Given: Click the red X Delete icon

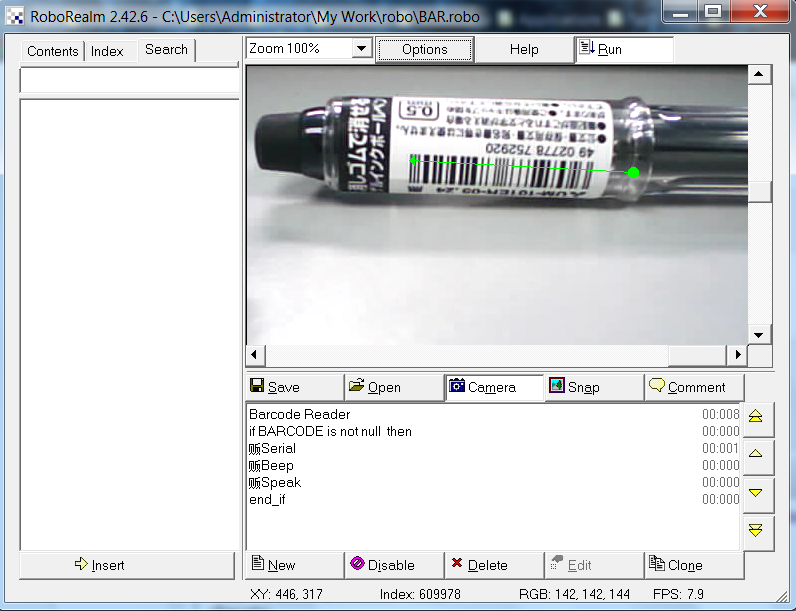Looking at the screenshot, I should tap(457, 563).
